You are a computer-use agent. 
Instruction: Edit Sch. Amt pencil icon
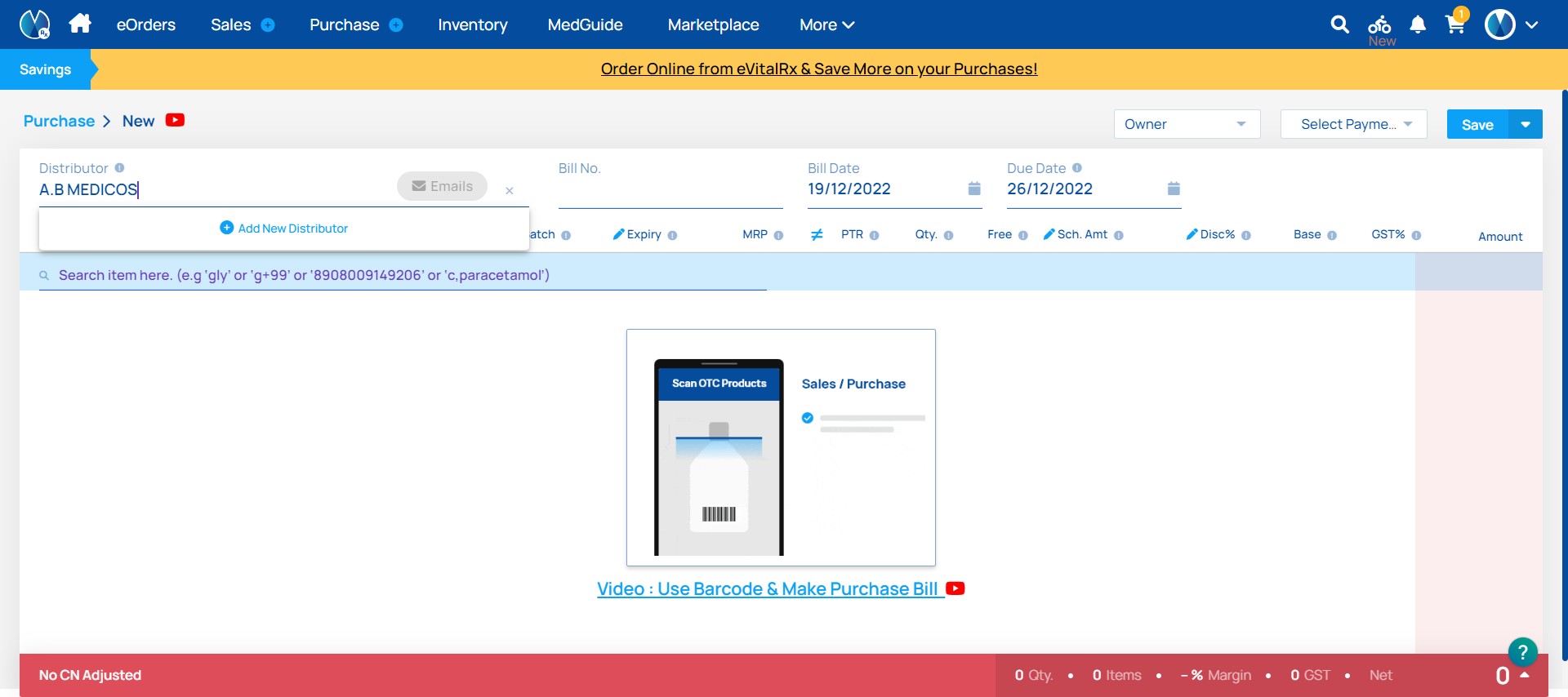click(x=1049, y=234)
